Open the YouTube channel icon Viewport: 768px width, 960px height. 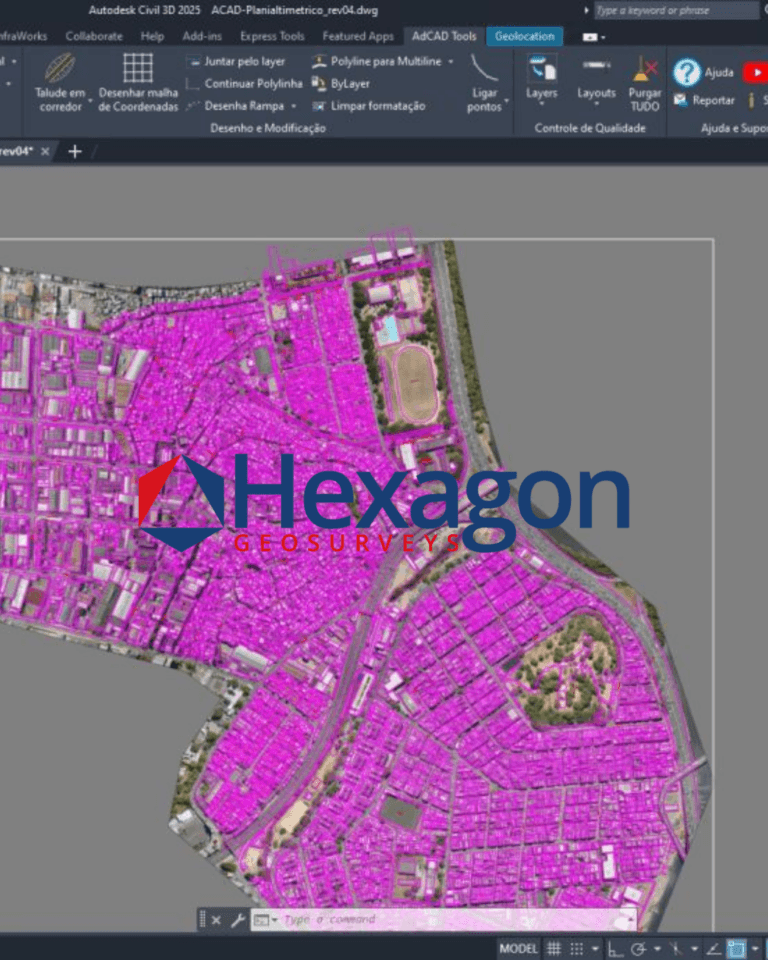pyautogui.click(x=756, y=72)
